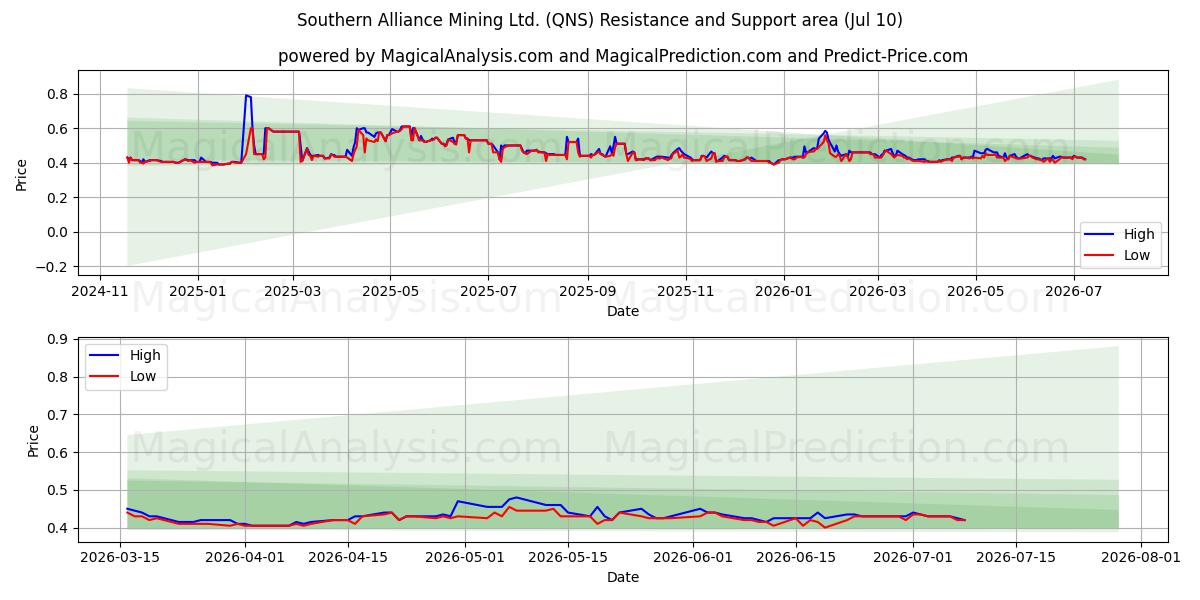Screen dimensions: 1200x600
Task: Click the '2026-05-15' tick label
Action: [568, 557]
